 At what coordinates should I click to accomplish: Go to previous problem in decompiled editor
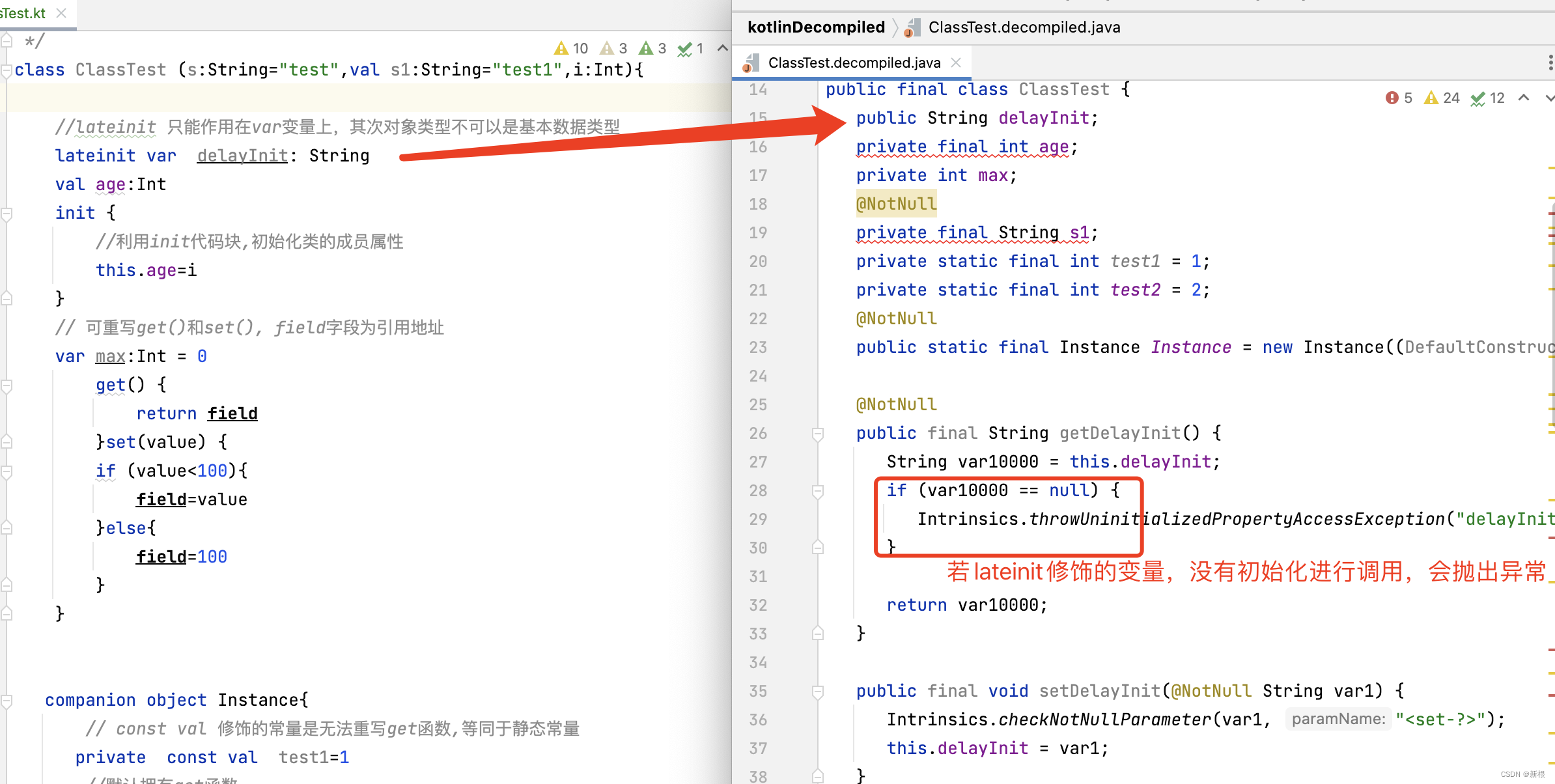pos(1524,98)
